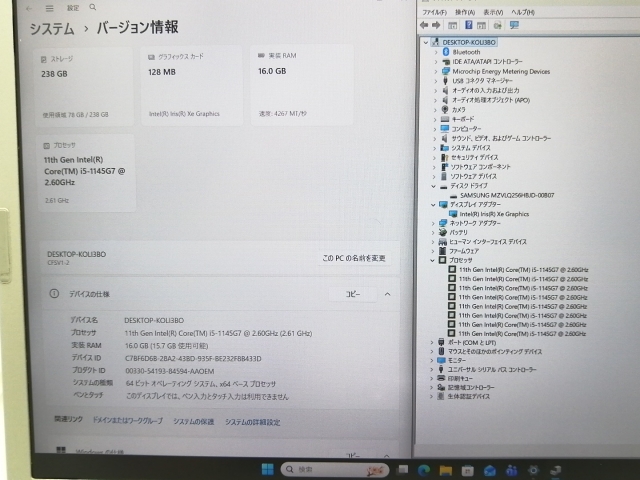Open 表示(V) menu in Device Manager
The image size is (640, 480).
[x=493, y=12]
